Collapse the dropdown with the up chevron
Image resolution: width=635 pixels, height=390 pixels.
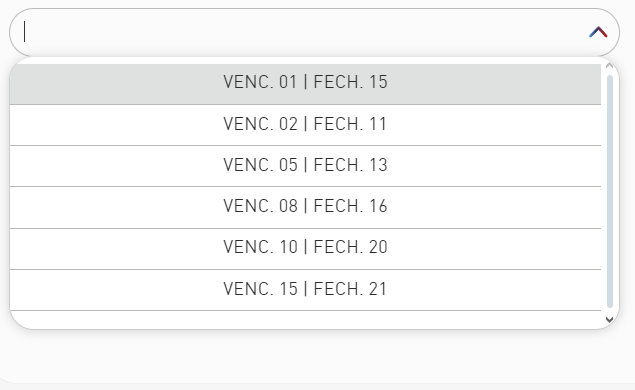[x=598, y=32]
